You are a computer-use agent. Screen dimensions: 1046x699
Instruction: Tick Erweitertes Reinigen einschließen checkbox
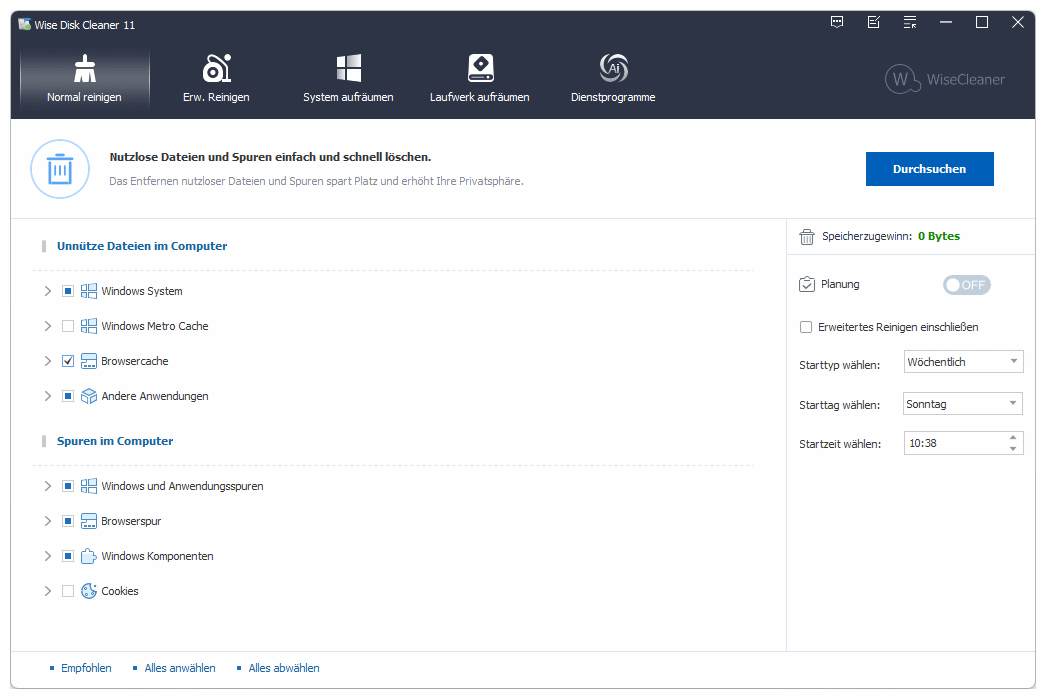tap(806, 327)
